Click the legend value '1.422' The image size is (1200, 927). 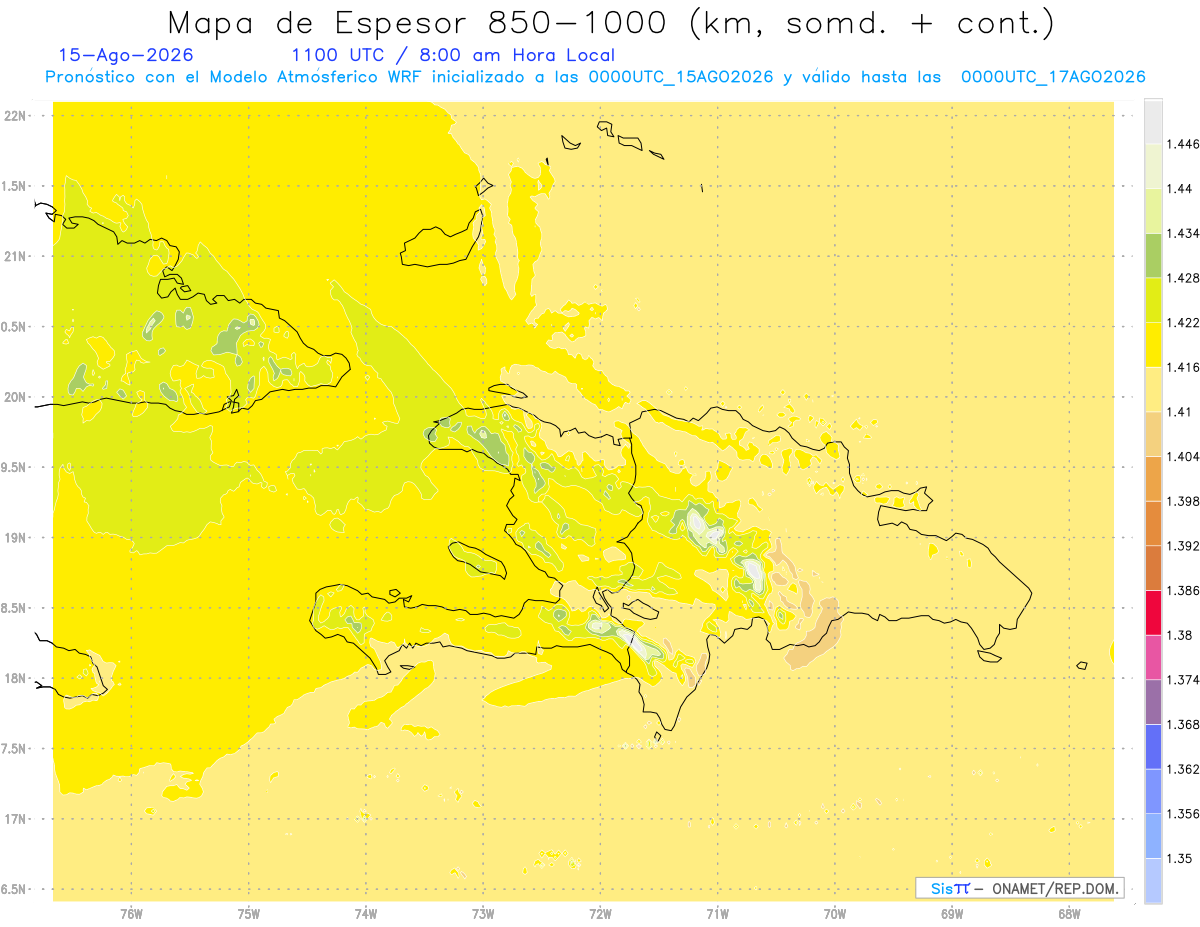click(1183, 323)
